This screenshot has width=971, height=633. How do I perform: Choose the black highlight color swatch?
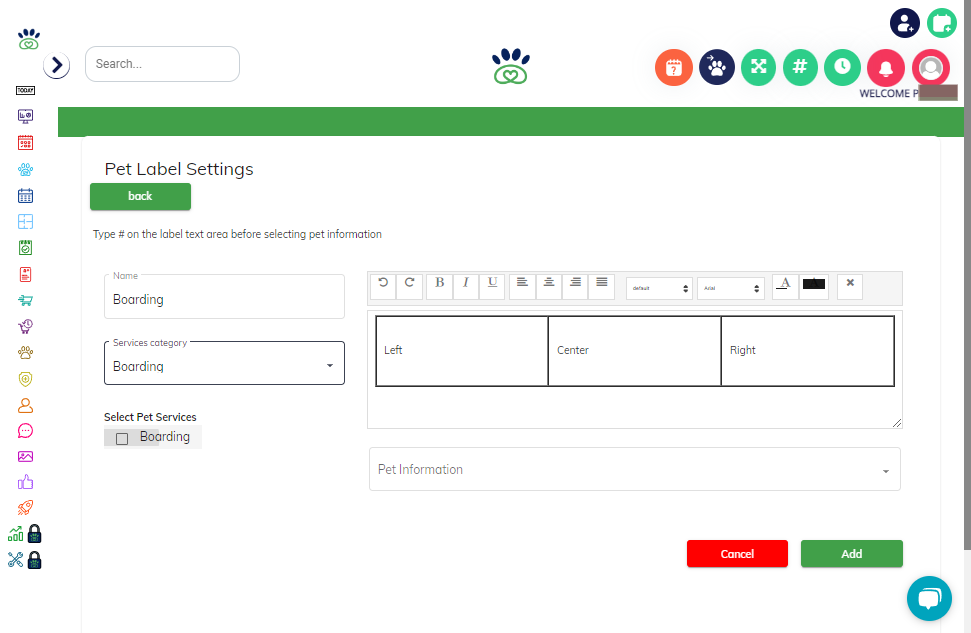click(814, 286)
